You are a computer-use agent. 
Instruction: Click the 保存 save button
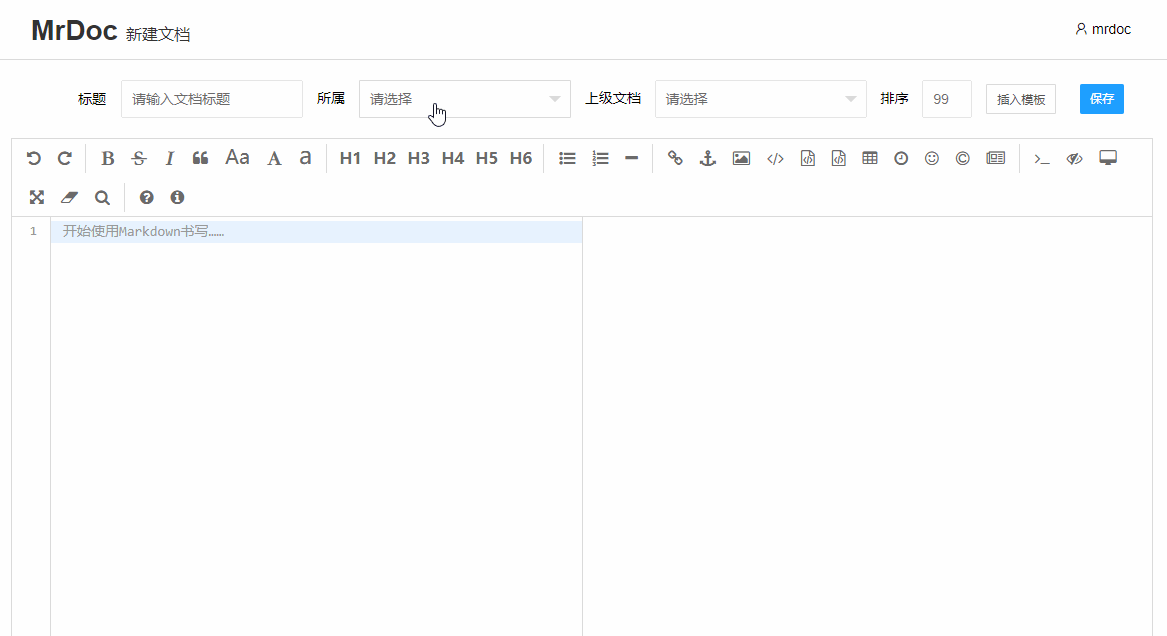1101,99
